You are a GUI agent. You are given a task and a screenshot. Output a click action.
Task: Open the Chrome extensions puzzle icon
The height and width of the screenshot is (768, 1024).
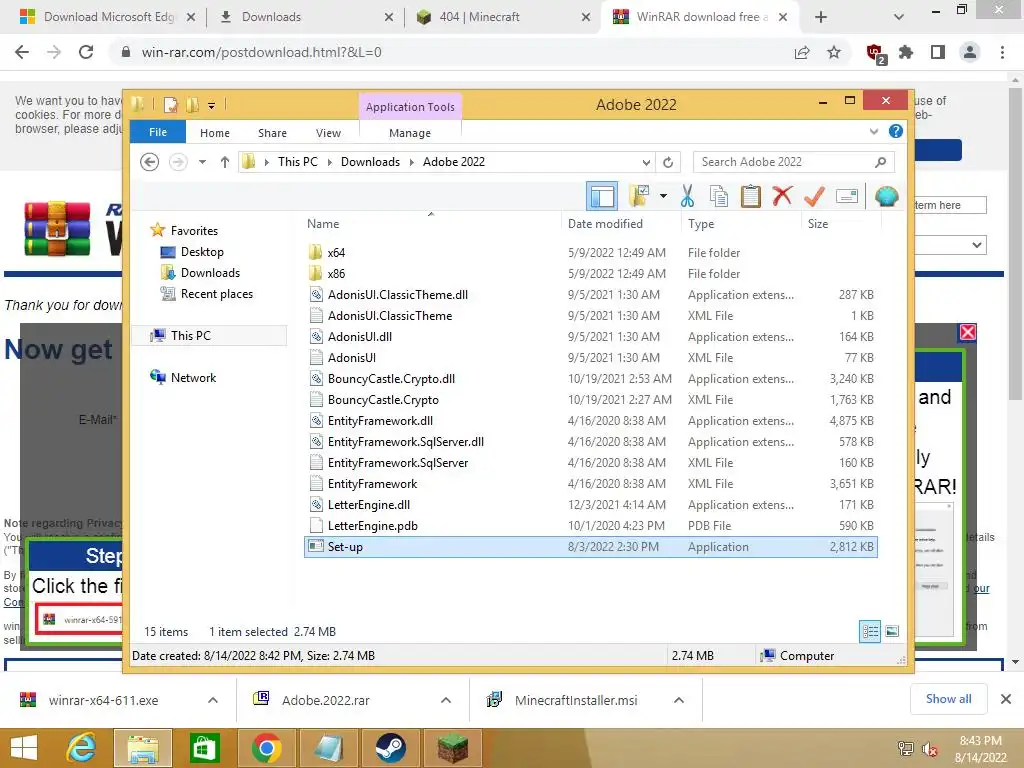[x=906, y=52]
